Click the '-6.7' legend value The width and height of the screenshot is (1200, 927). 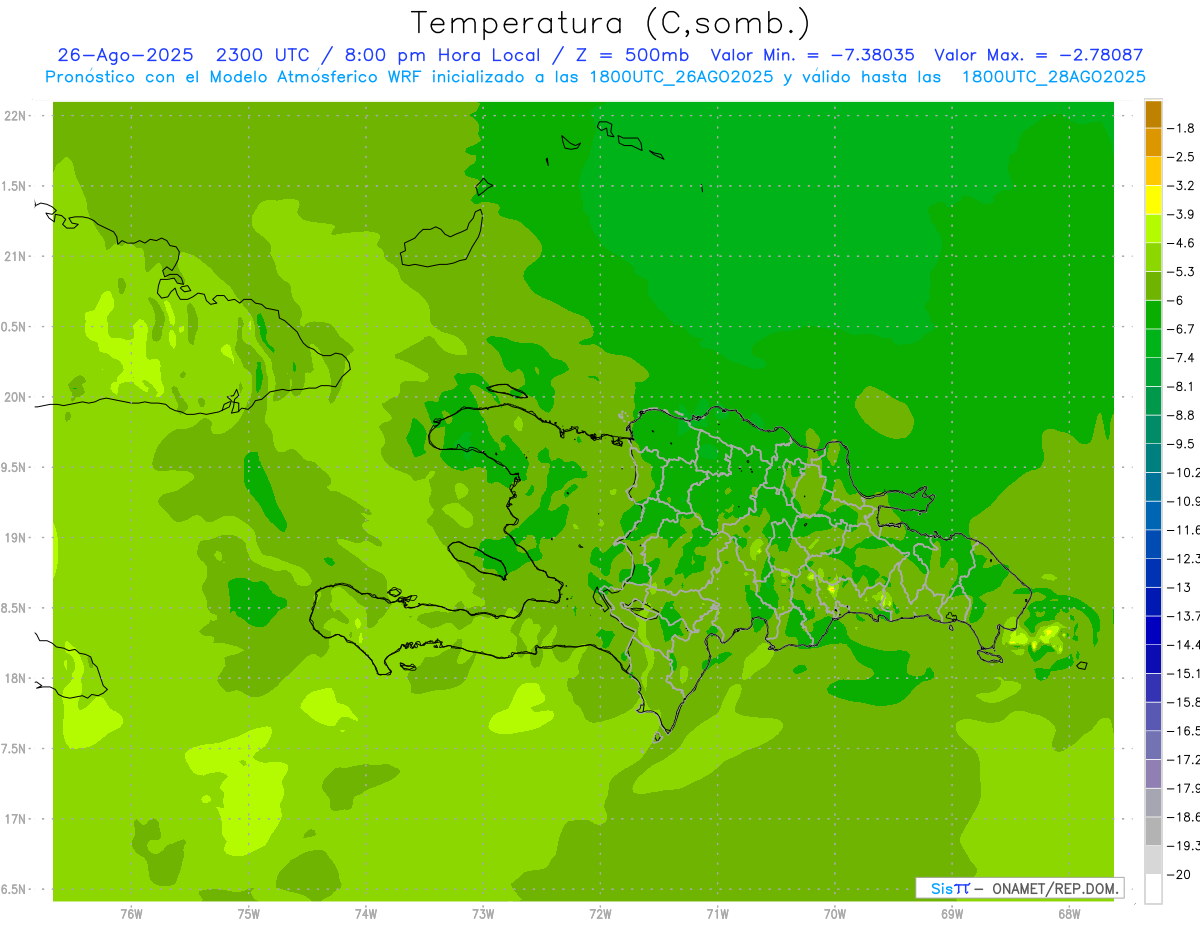[x=1181, y=329]
